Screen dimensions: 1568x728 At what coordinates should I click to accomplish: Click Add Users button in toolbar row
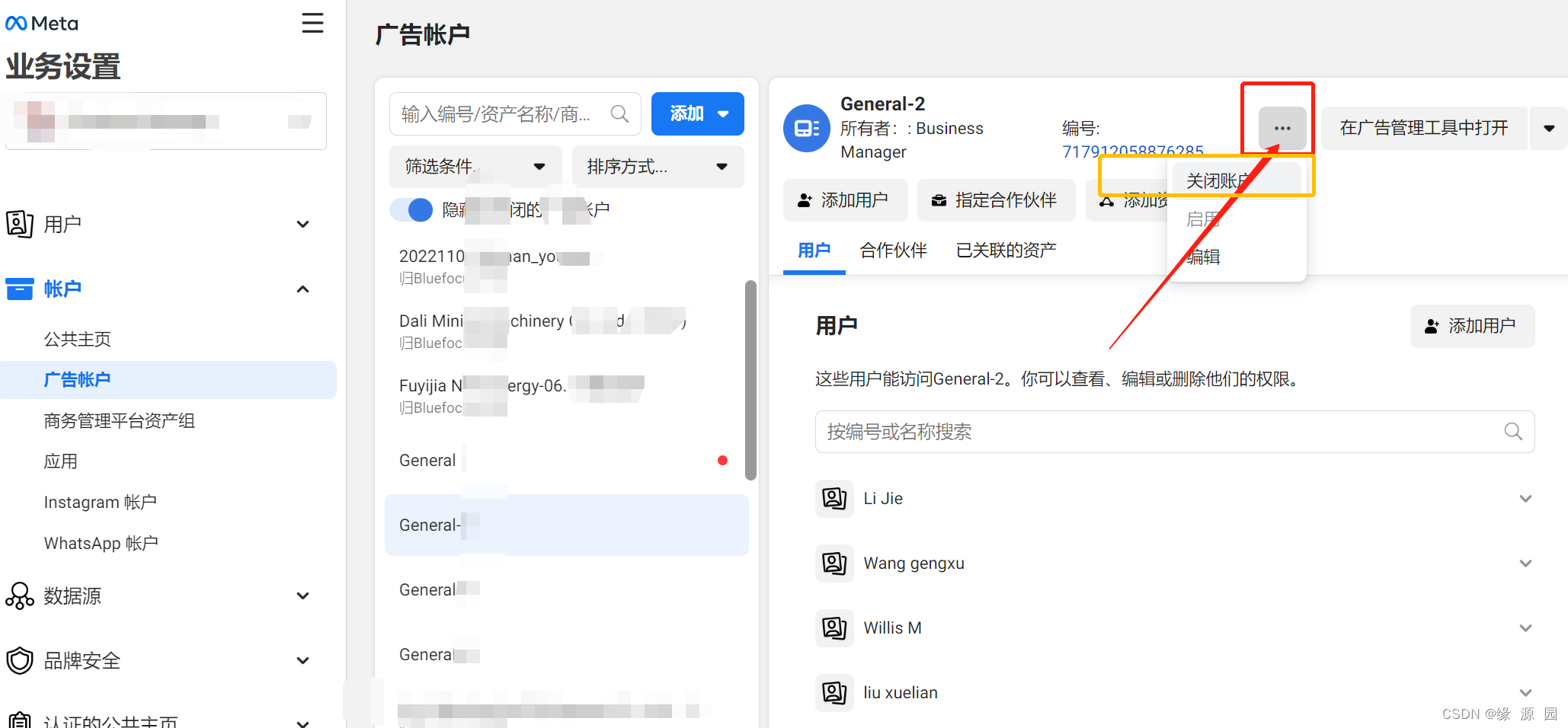coord(845,200)
